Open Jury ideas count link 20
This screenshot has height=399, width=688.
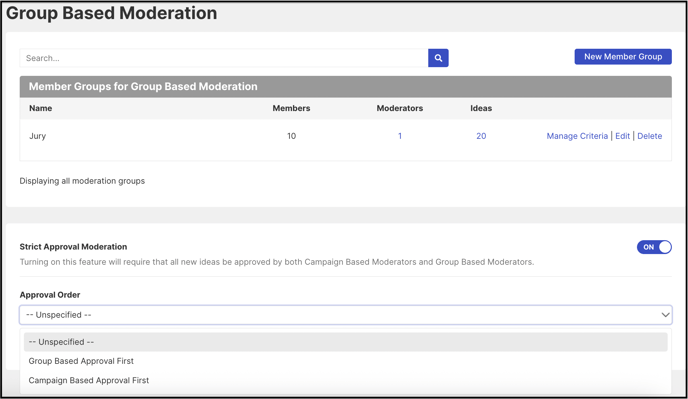pos(481,136)
